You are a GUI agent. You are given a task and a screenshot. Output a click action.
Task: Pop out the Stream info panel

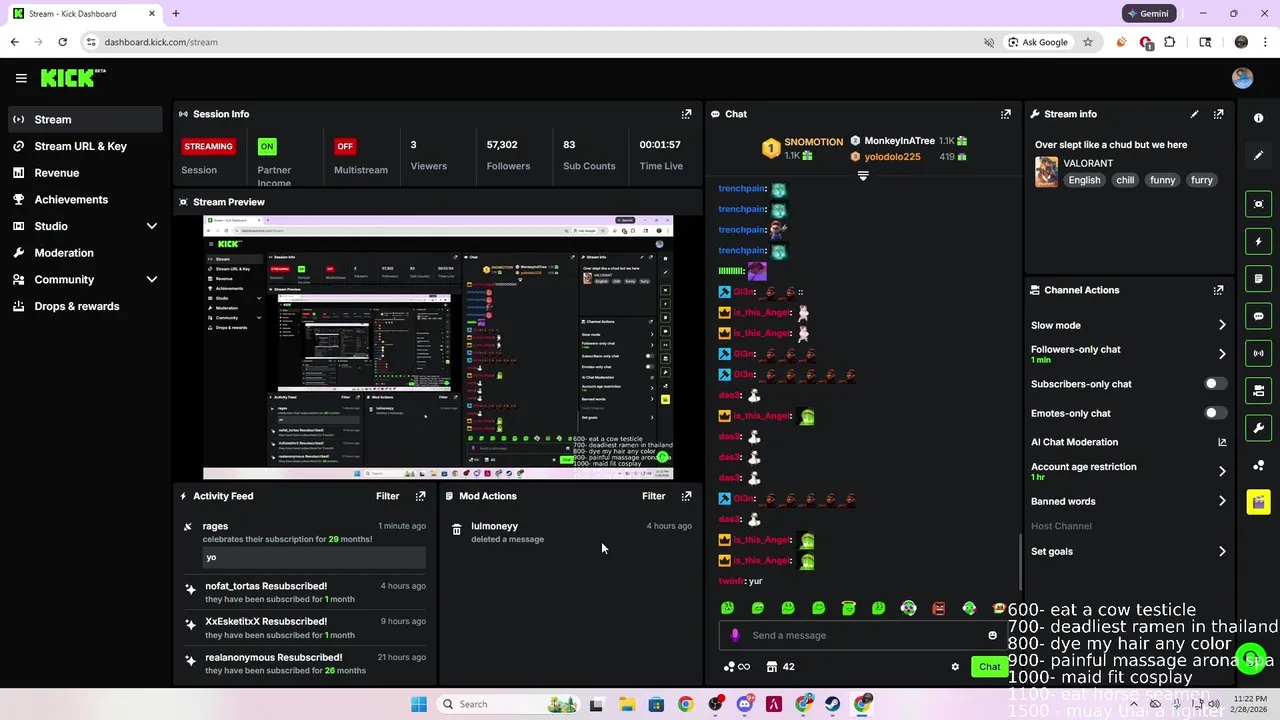click(1218, 114)
